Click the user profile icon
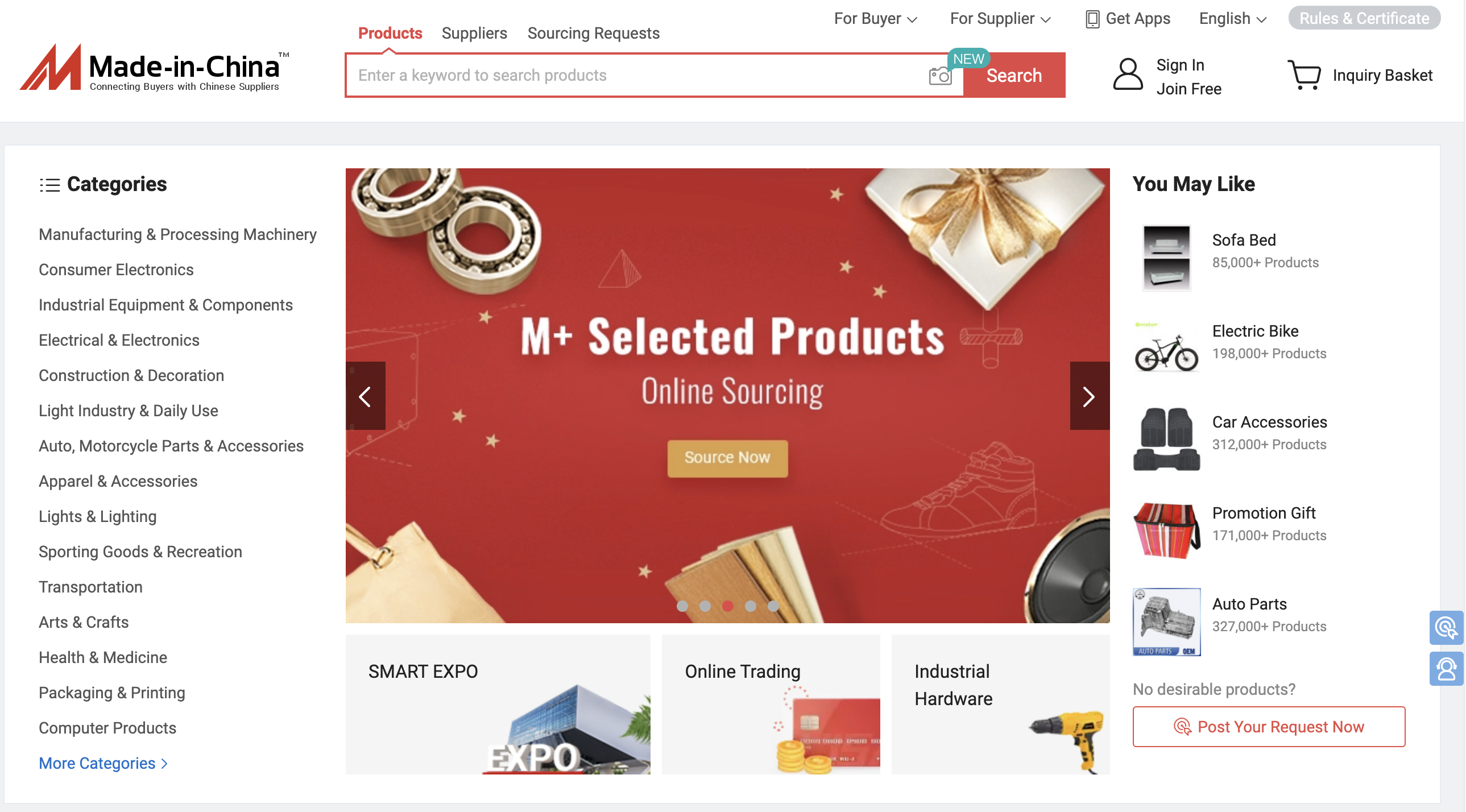This screenshot has width=1466, height=812. [x=1128, y=74]
